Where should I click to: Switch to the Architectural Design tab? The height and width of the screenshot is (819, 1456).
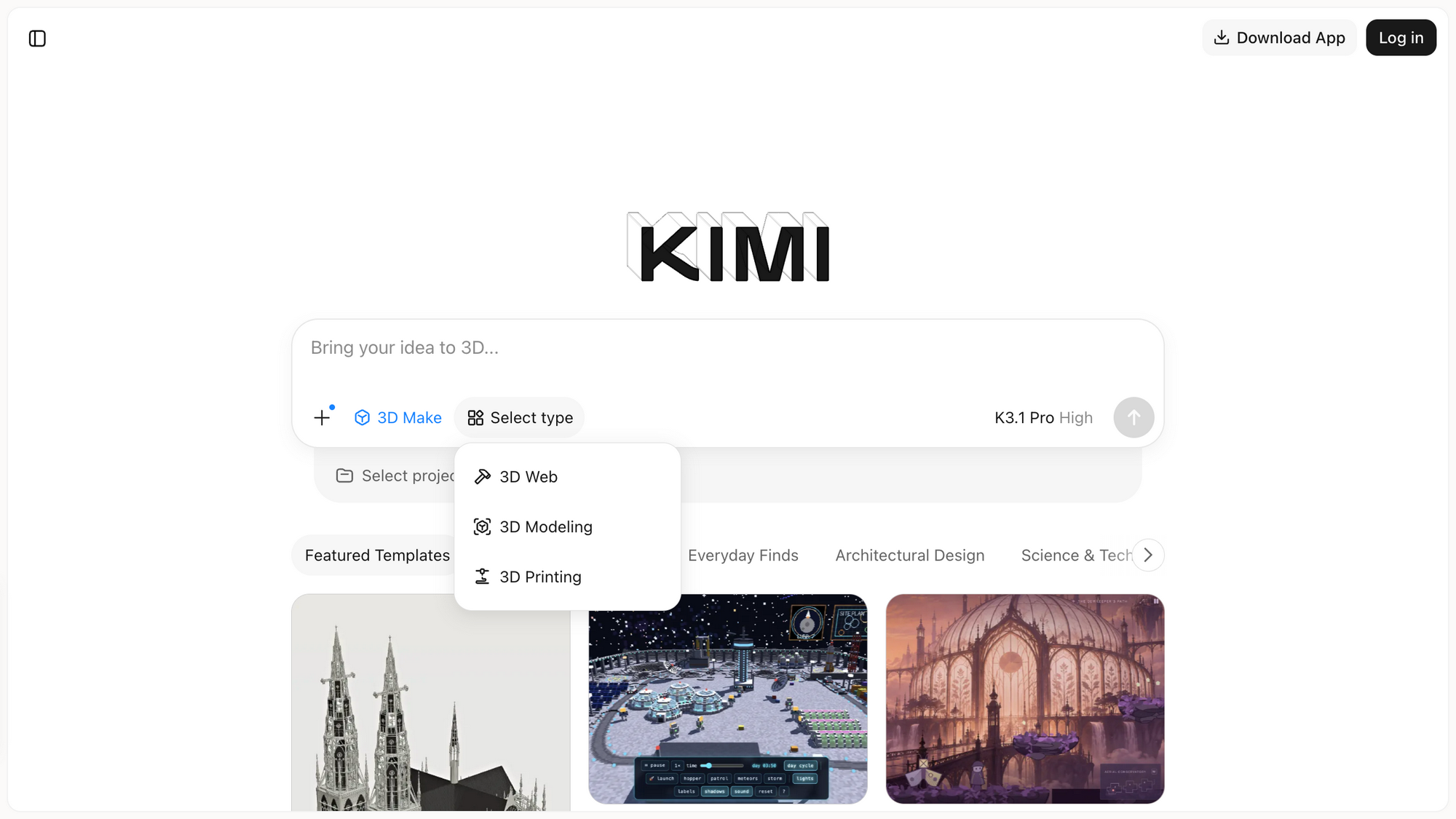[910, 555]
